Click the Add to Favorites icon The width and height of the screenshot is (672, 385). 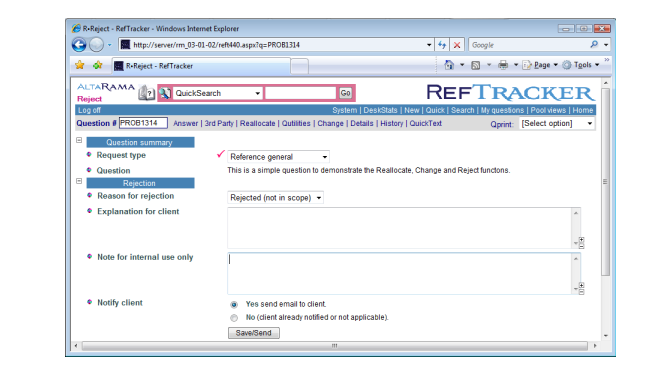point(98,65)
